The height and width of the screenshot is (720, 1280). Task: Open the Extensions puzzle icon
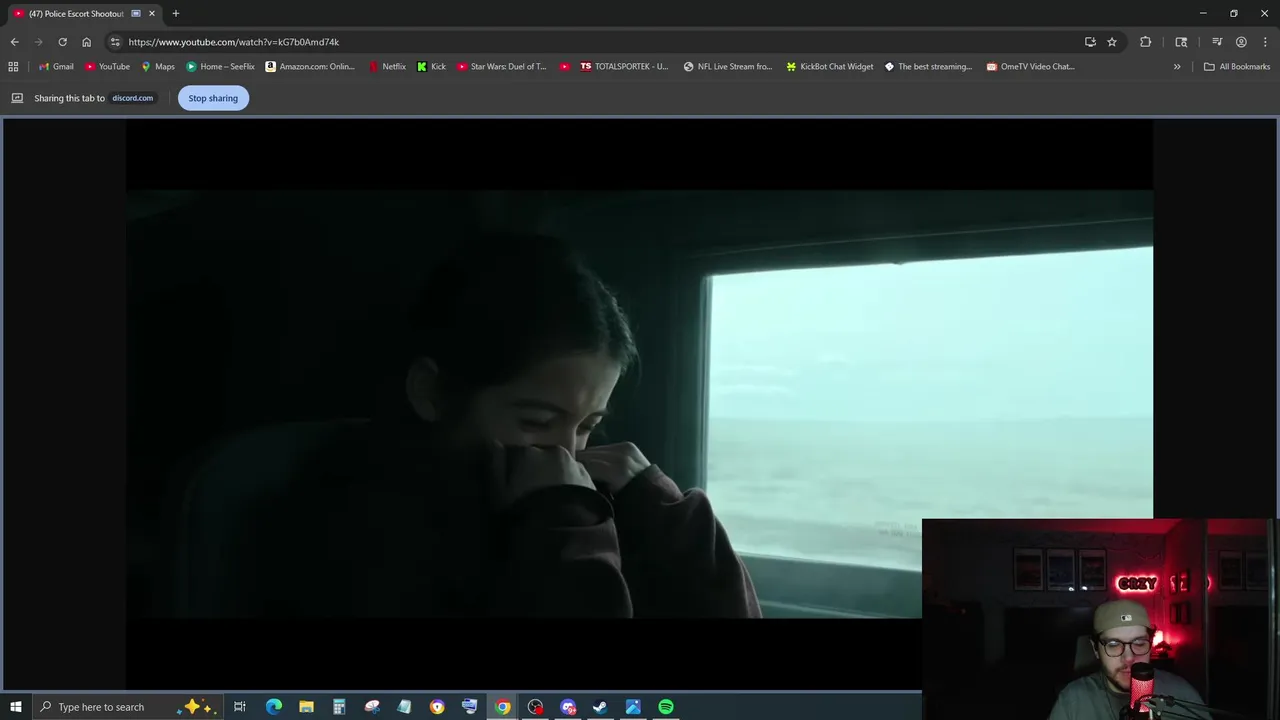(x=1146, y=42)
